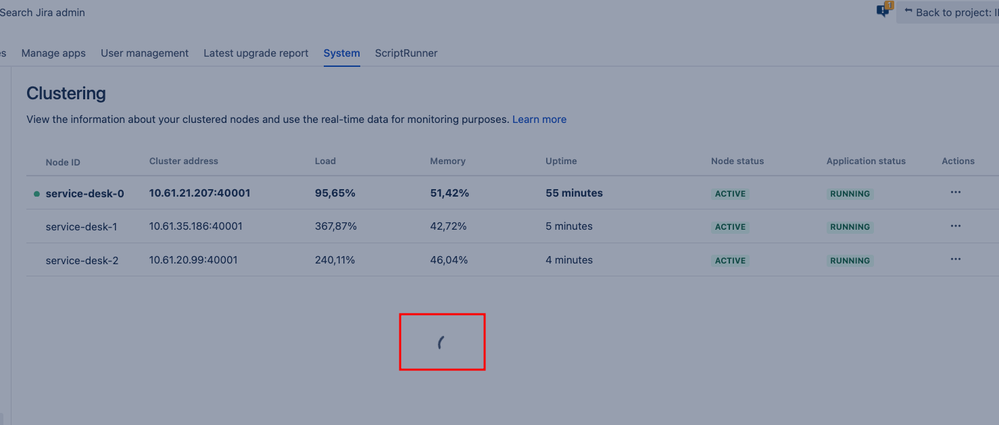Open actions menu for service-desk-0
The height and width of the screenshot is (425, 999).
(955, 192)
